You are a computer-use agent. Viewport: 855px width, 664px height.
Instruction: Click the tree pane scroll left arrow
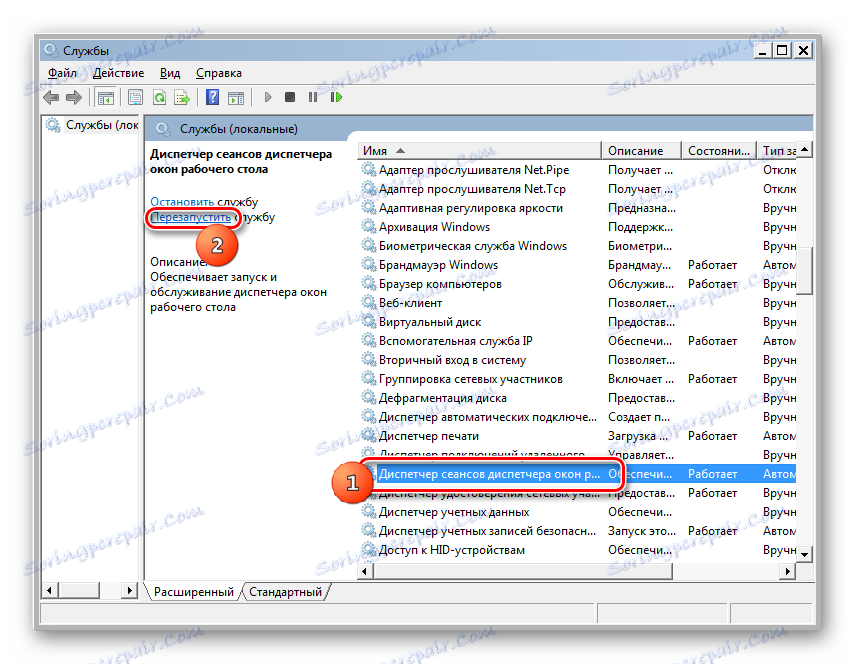coord(49,590)
